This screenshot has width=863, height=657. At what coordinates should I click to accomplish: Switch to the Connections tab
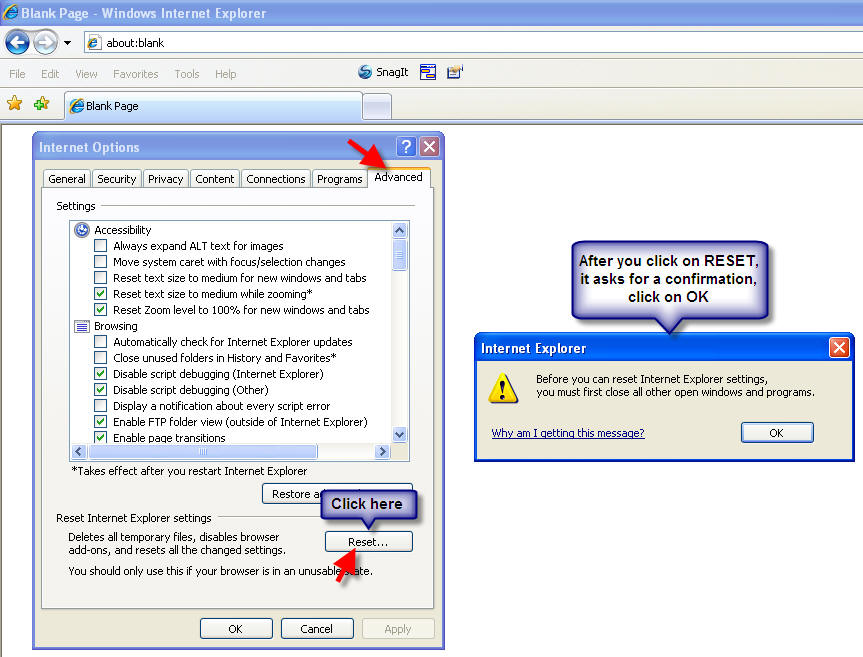[x=276, y=179]
